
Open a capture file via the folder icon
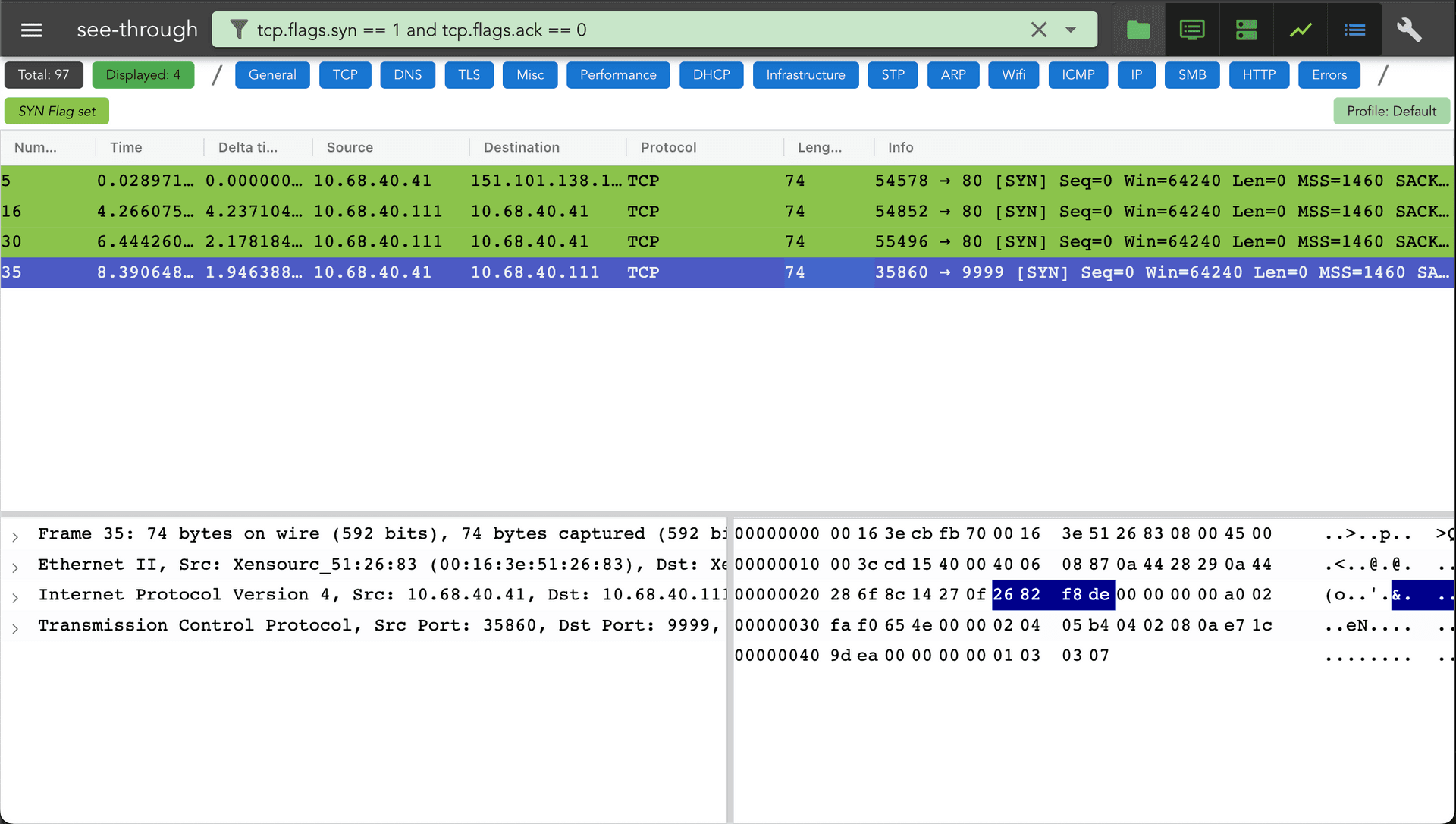point(1137,30)
